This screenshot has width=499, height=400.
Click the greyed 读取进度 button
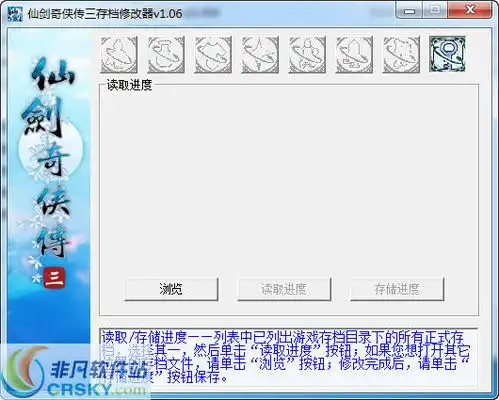coord(284,289)
